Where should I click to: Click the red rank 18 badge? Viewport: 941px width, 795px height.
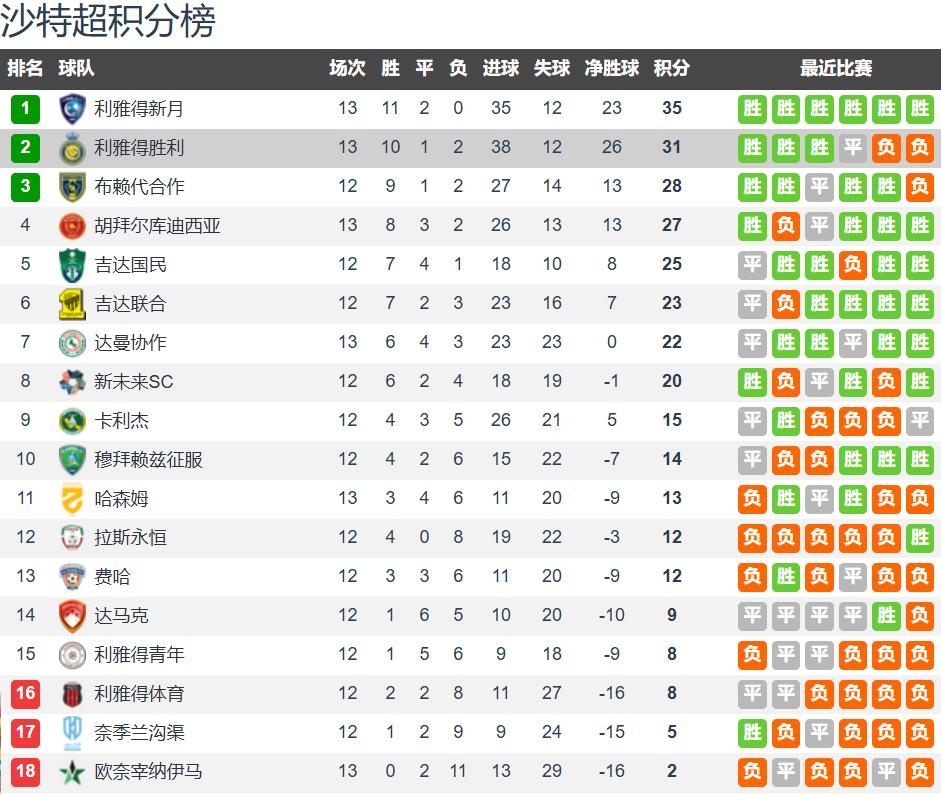click(25, 771)
